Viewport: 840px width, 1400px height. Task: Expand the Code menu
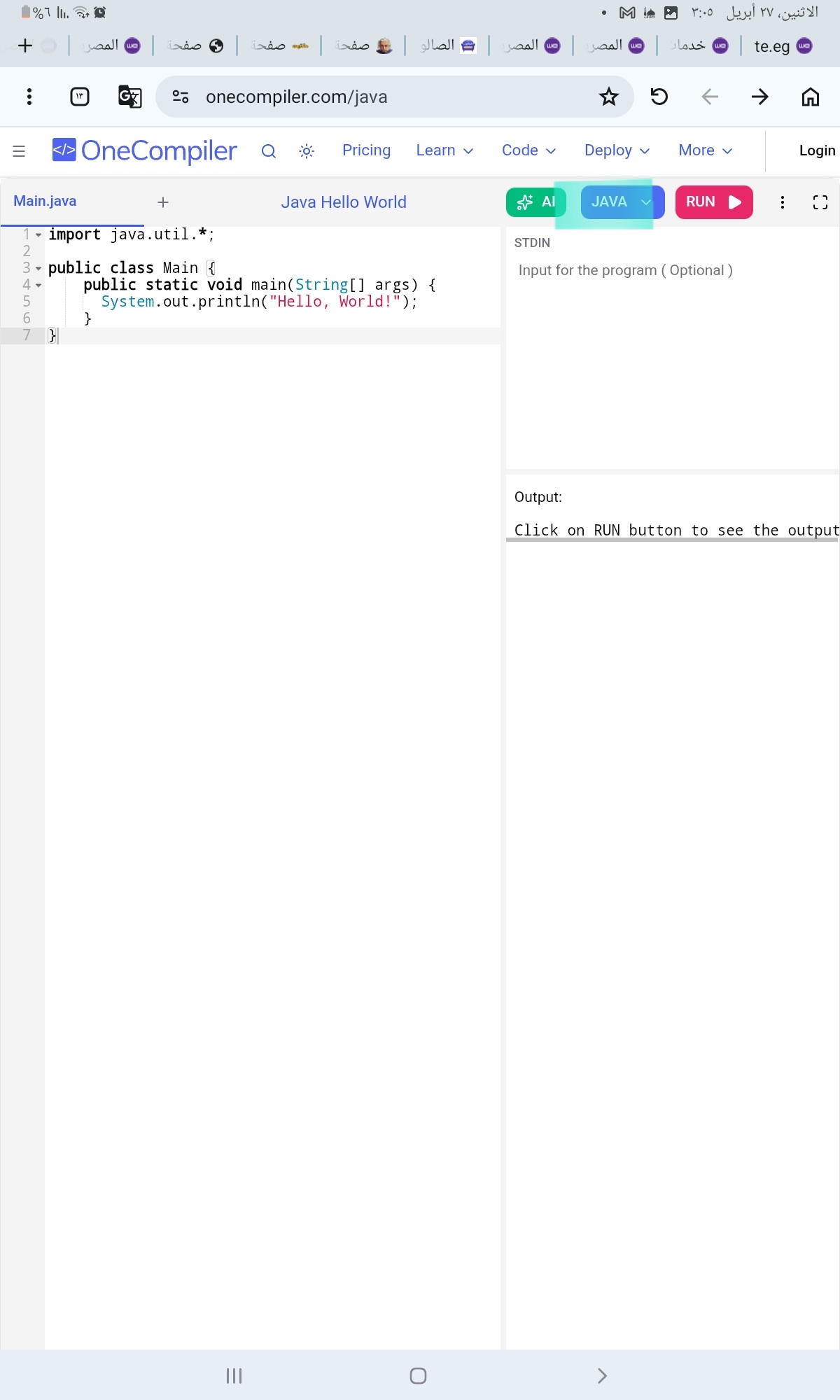pos(528,150)
